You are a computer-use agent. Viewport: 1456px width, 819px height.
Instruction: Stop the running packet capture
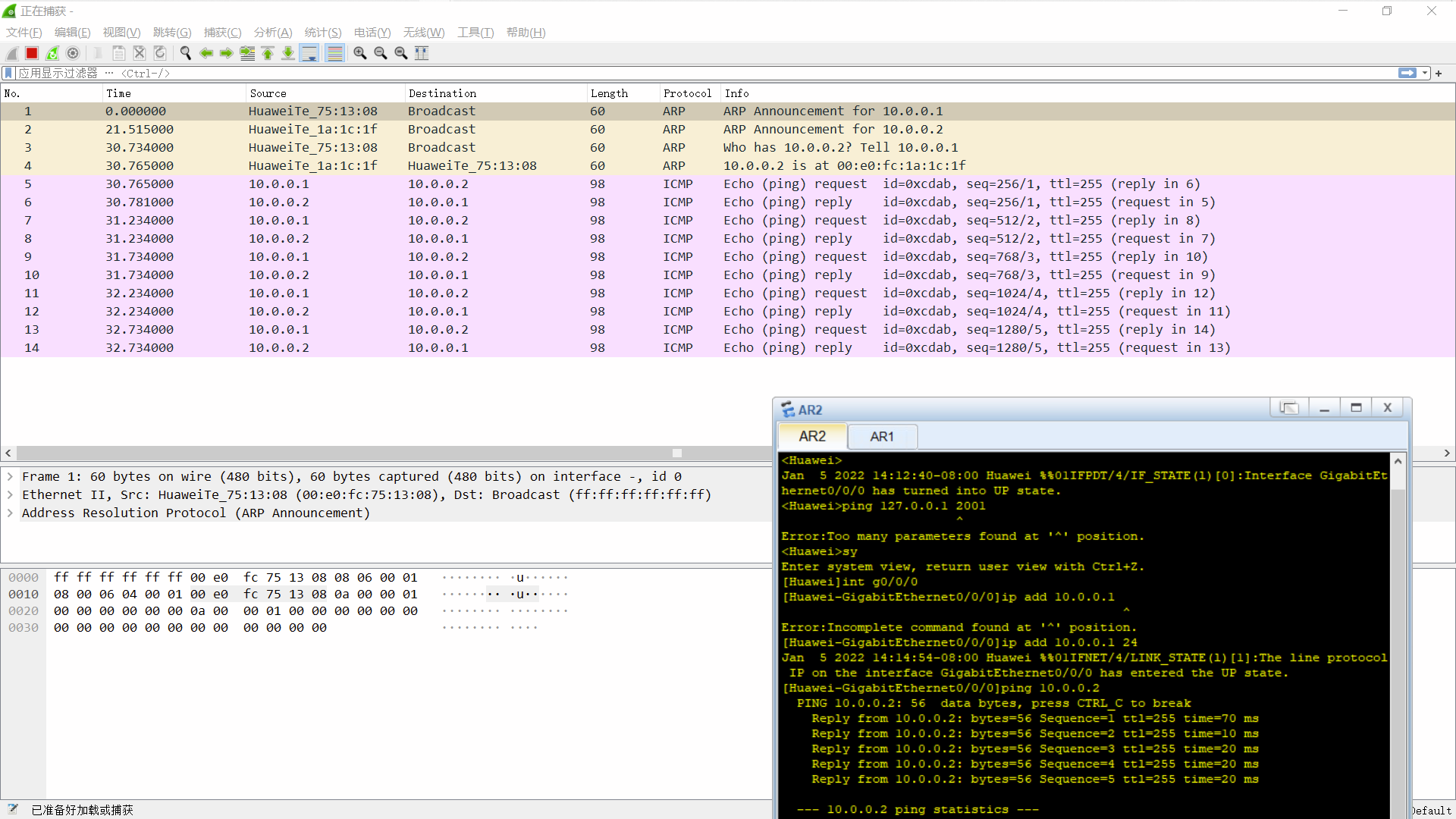click(32, 53)
